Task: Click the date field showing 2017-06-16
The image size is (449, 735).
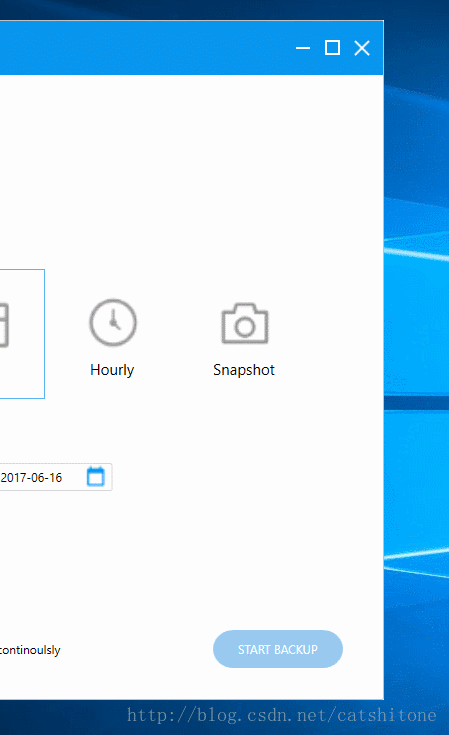Action: [x=56, y=477]
